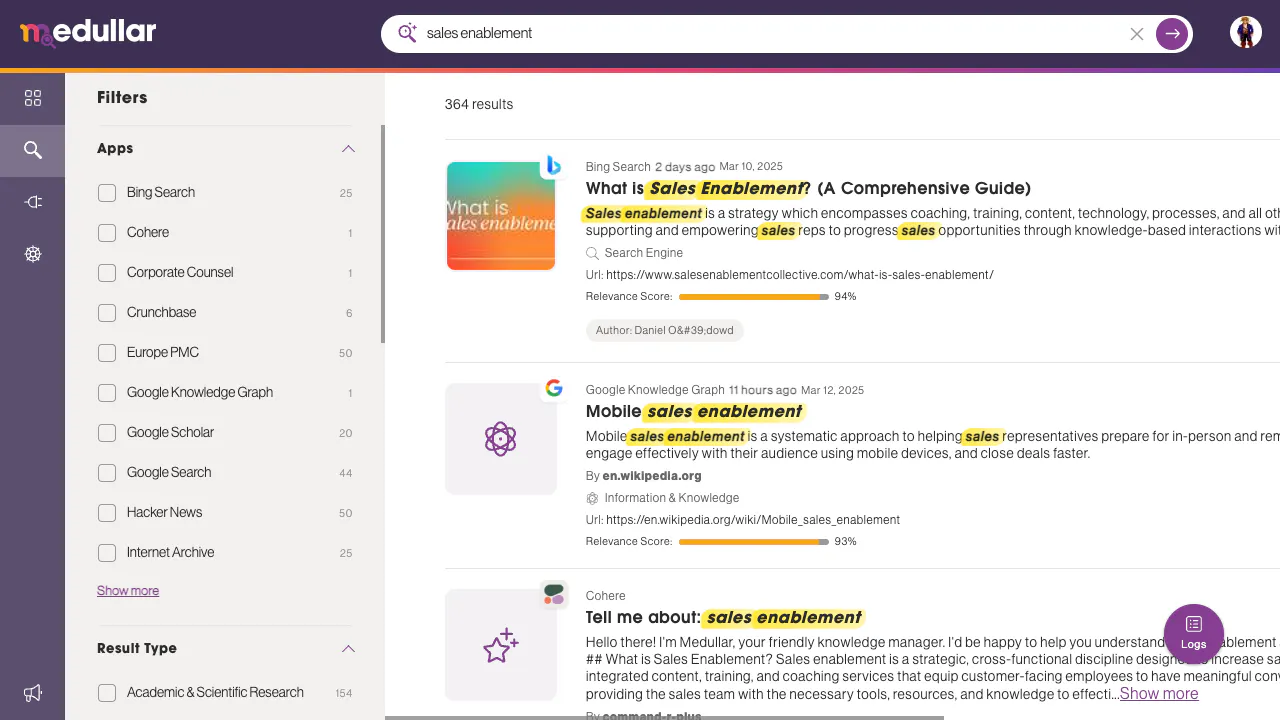Open the Logs floating button
This screenshot has height=720, width=1280.
click(x=1194, y=634)
